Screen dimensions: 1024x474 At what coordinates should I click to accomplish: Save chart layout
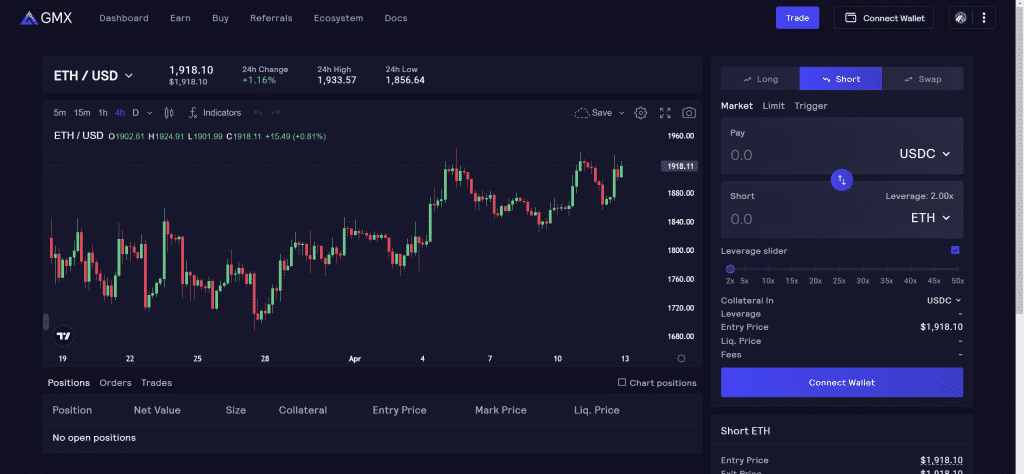(593, 113)
